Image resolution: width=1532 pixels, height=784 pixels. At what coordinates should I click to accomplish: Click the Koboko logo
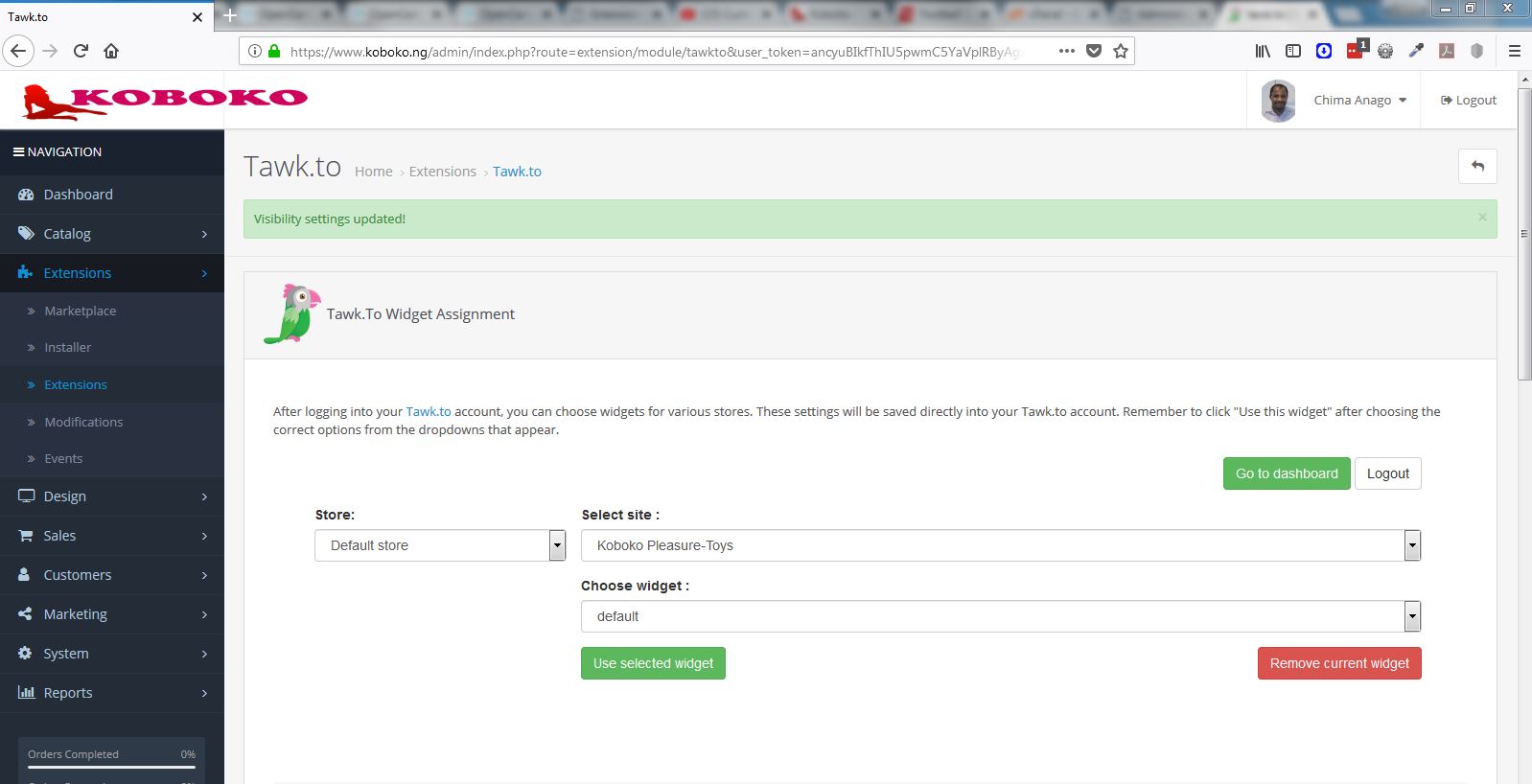coord(164,102)
